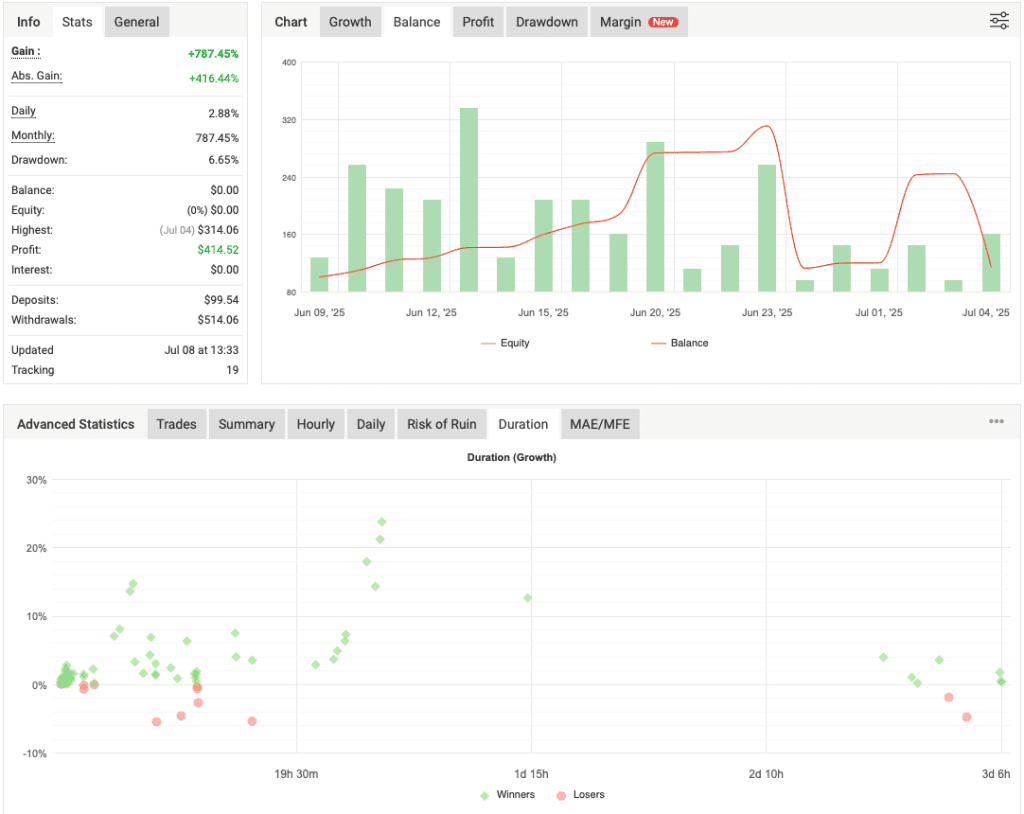Screen dimensions: 1024x814
Task: Switch to the Info tab
Action: (x=27, y=20)
